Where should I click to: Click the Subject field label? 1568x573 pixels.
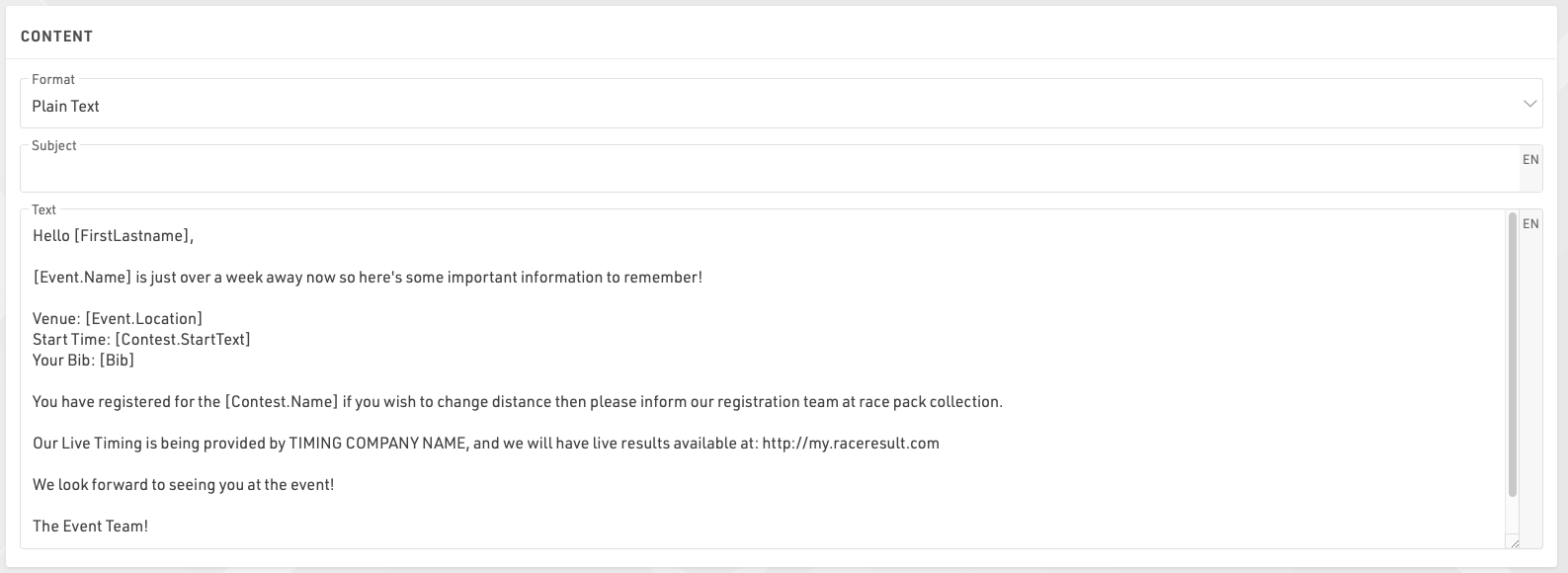pyautogui.click(x=53, y=145)
